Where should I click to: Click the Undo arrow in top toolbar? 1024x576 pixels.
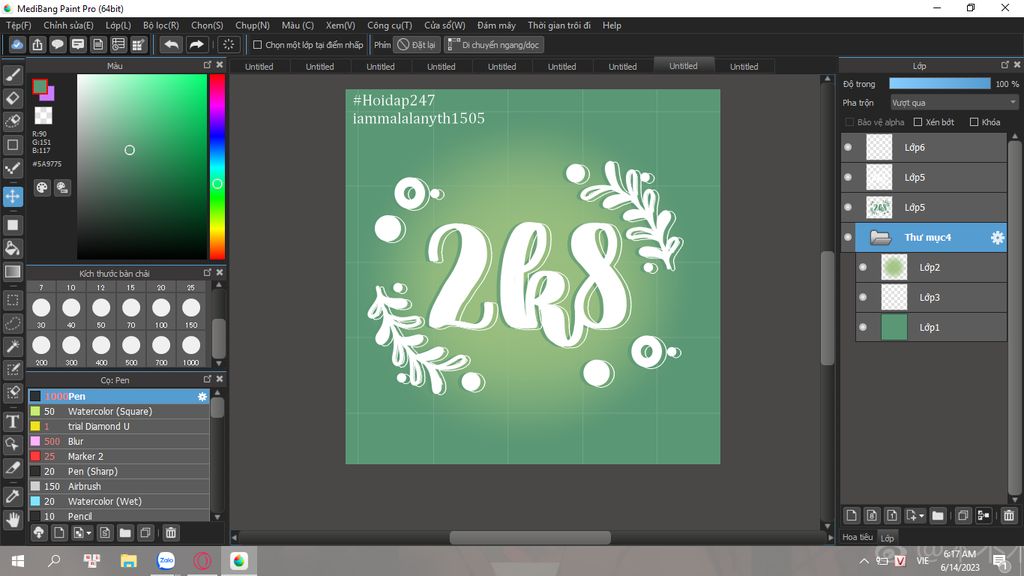pos(171,45)
